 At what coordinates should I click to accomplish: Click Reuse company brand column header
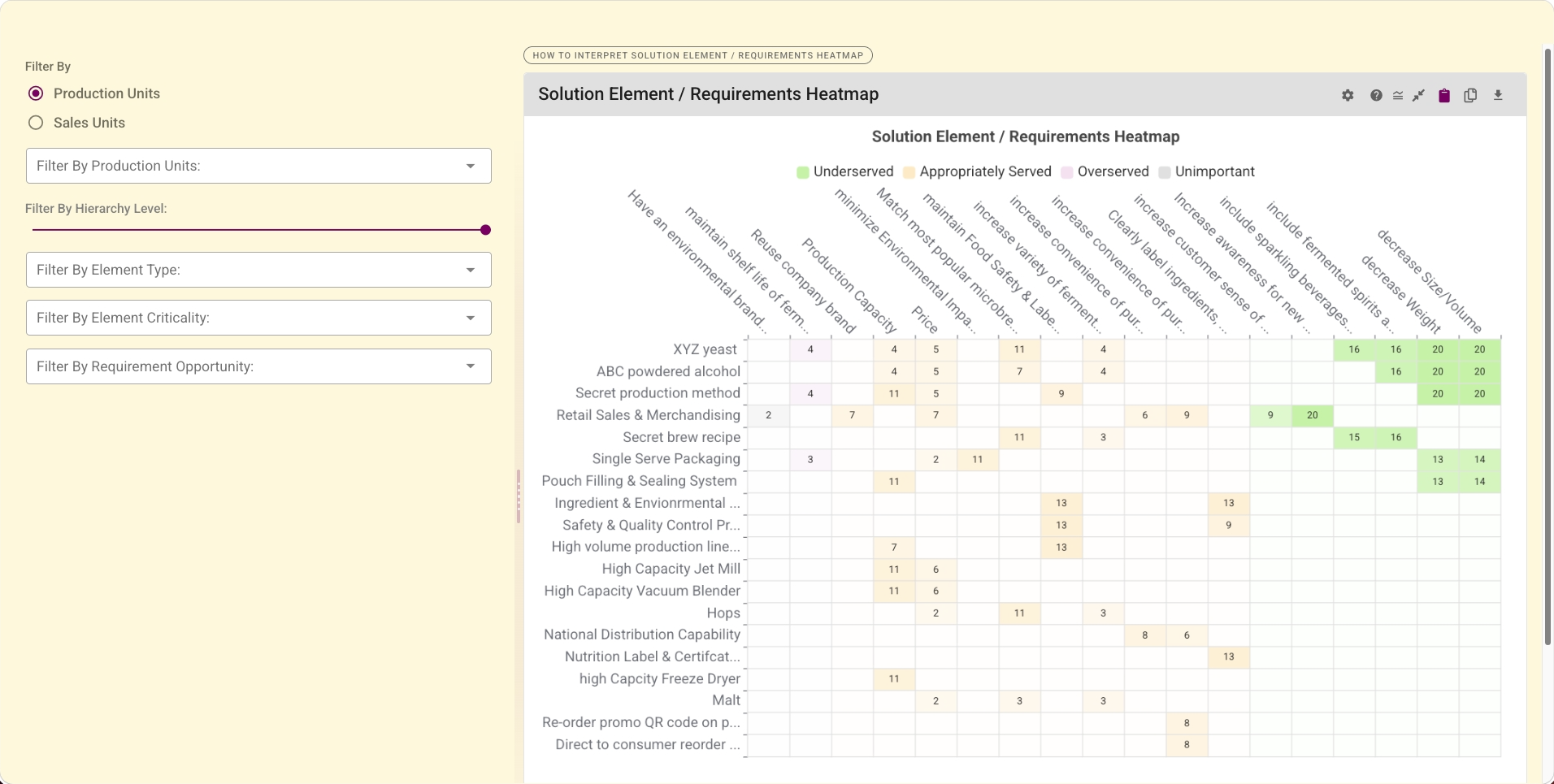click(803, 281)
